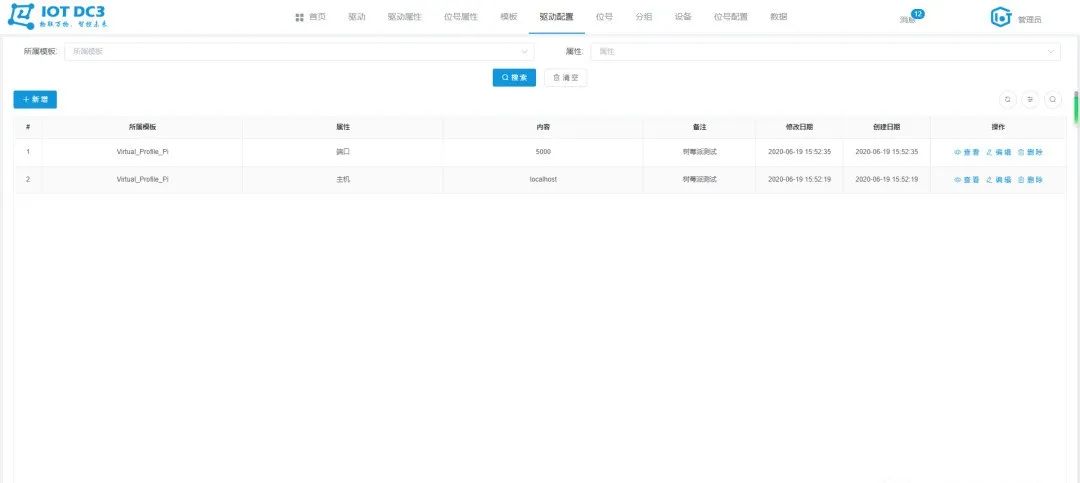Click the blue 搜索 search button
Screen dimensions: 1080x483
click(514, 78)
